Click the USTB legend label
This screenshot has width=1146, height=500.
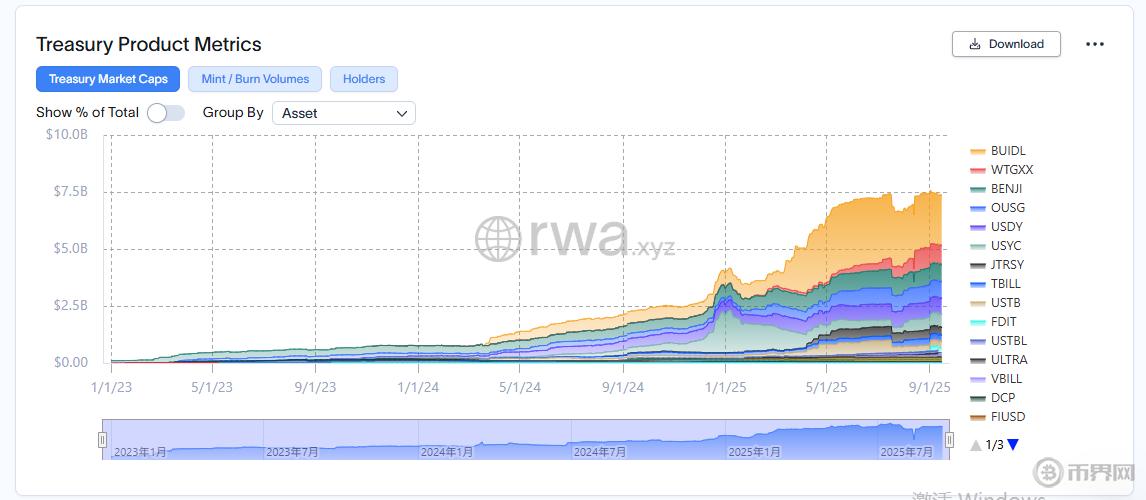point(1005,303)
